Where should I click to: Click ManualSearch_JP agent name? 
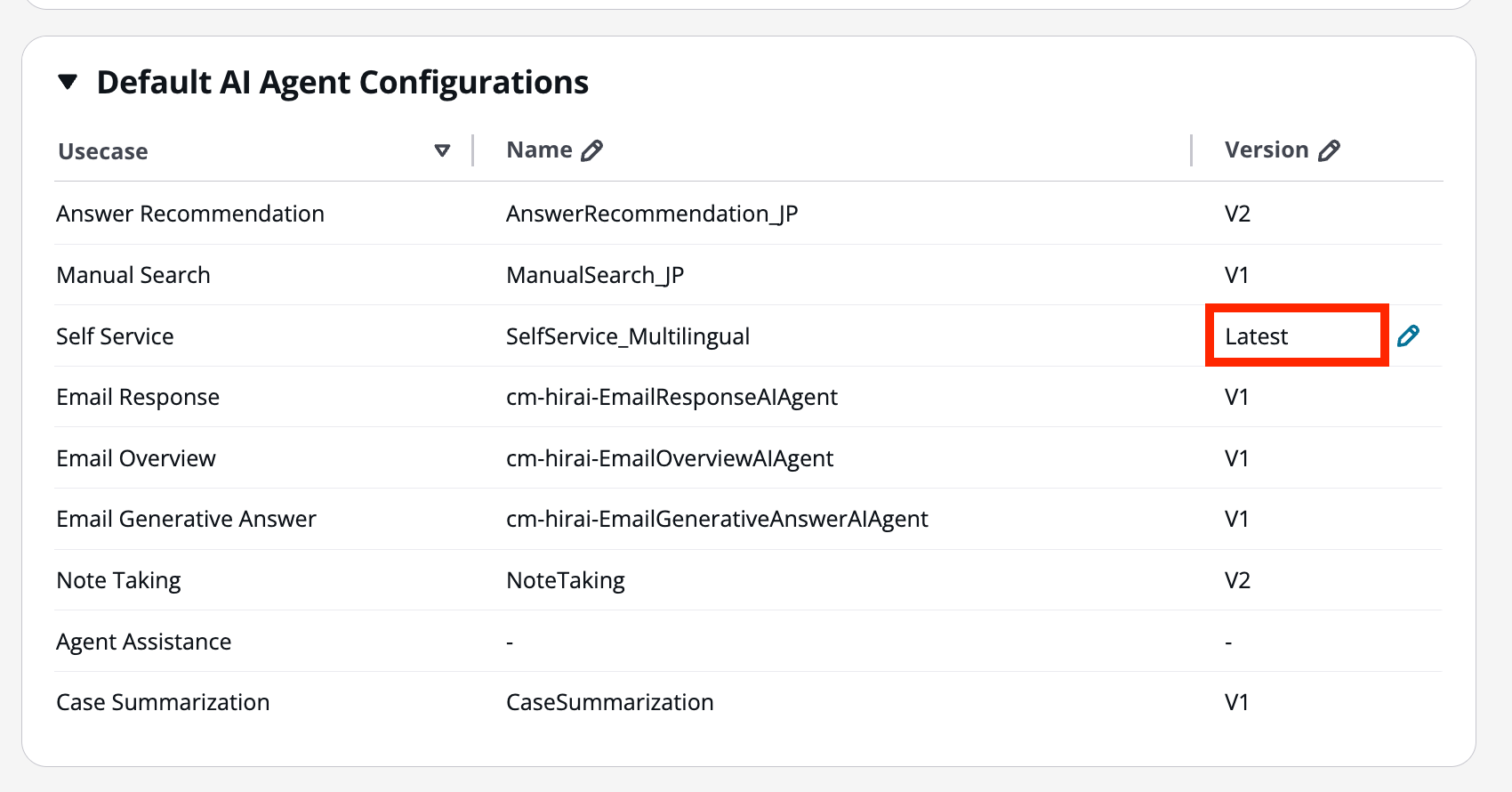coord(595,275)
